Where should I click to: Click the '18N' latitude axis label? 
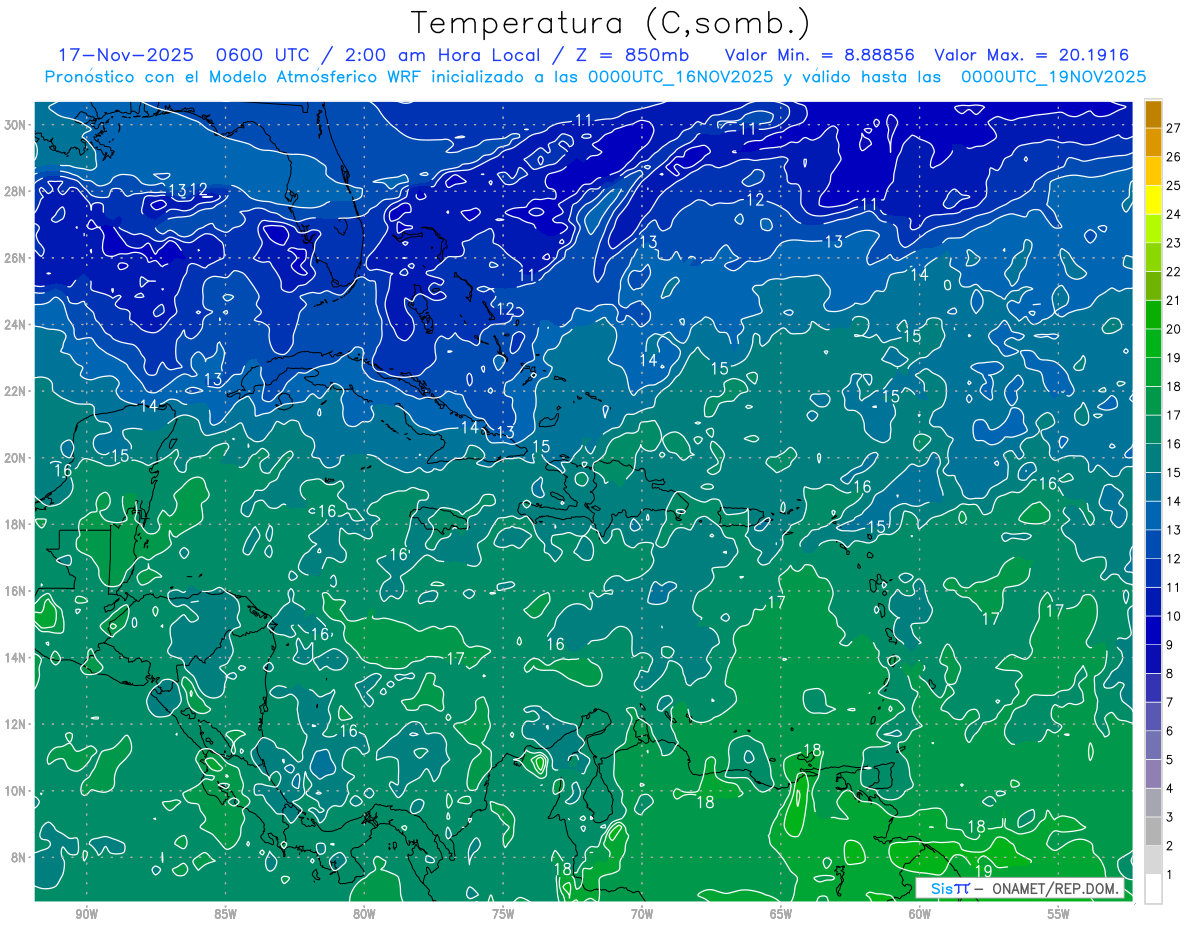coord(16,524)
